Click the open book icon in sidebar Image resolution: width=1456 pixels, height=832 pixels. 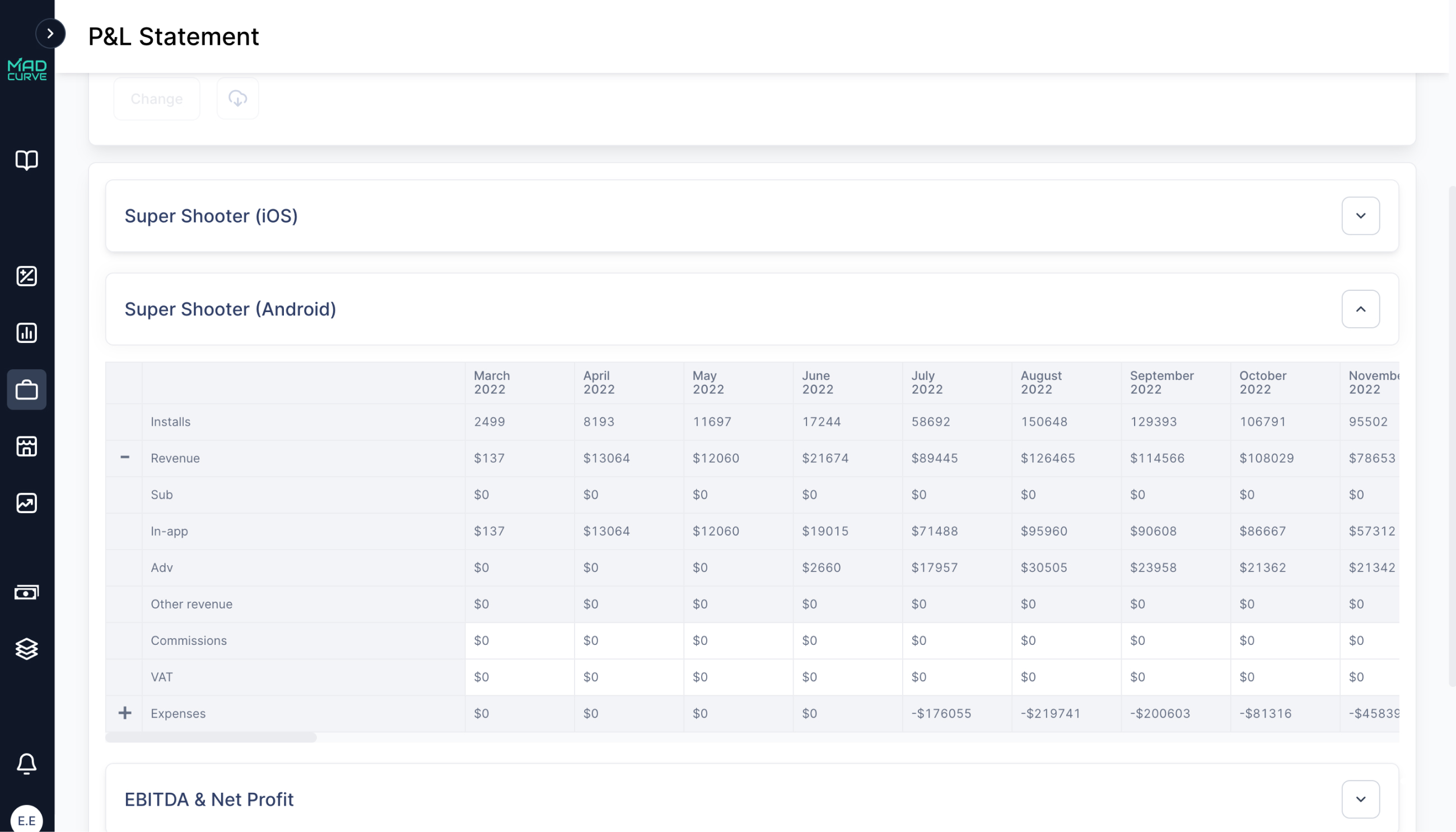26,161
